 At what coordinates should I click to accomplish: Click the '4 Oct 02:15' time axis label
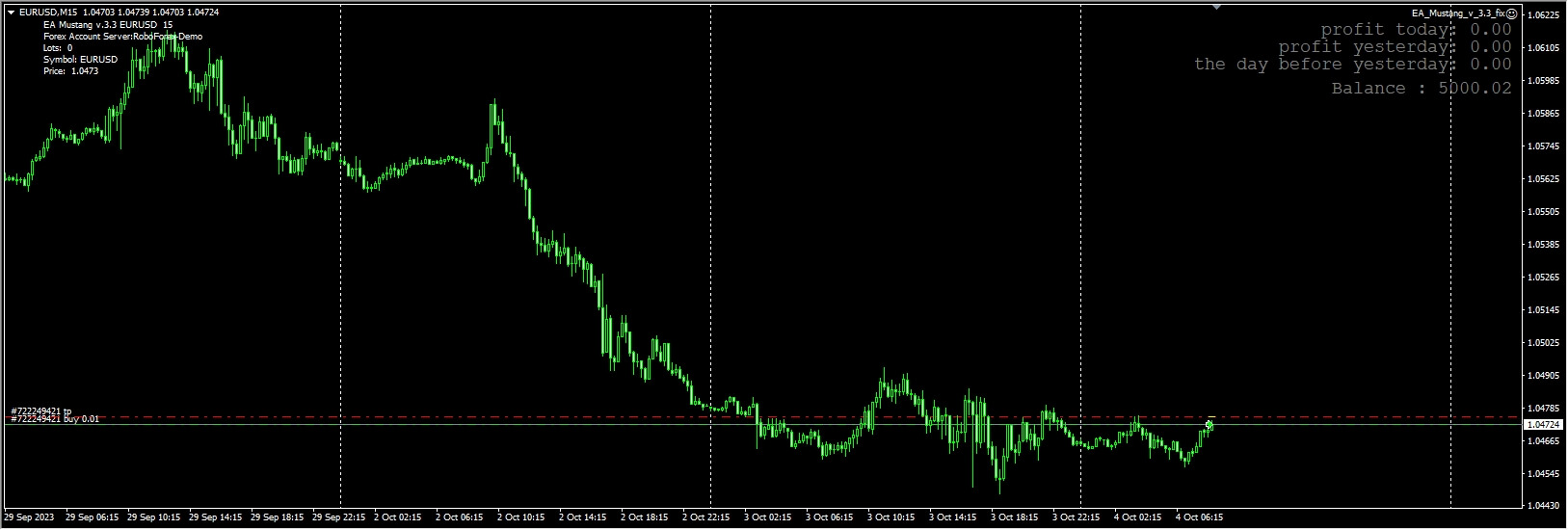point(1138,518)
